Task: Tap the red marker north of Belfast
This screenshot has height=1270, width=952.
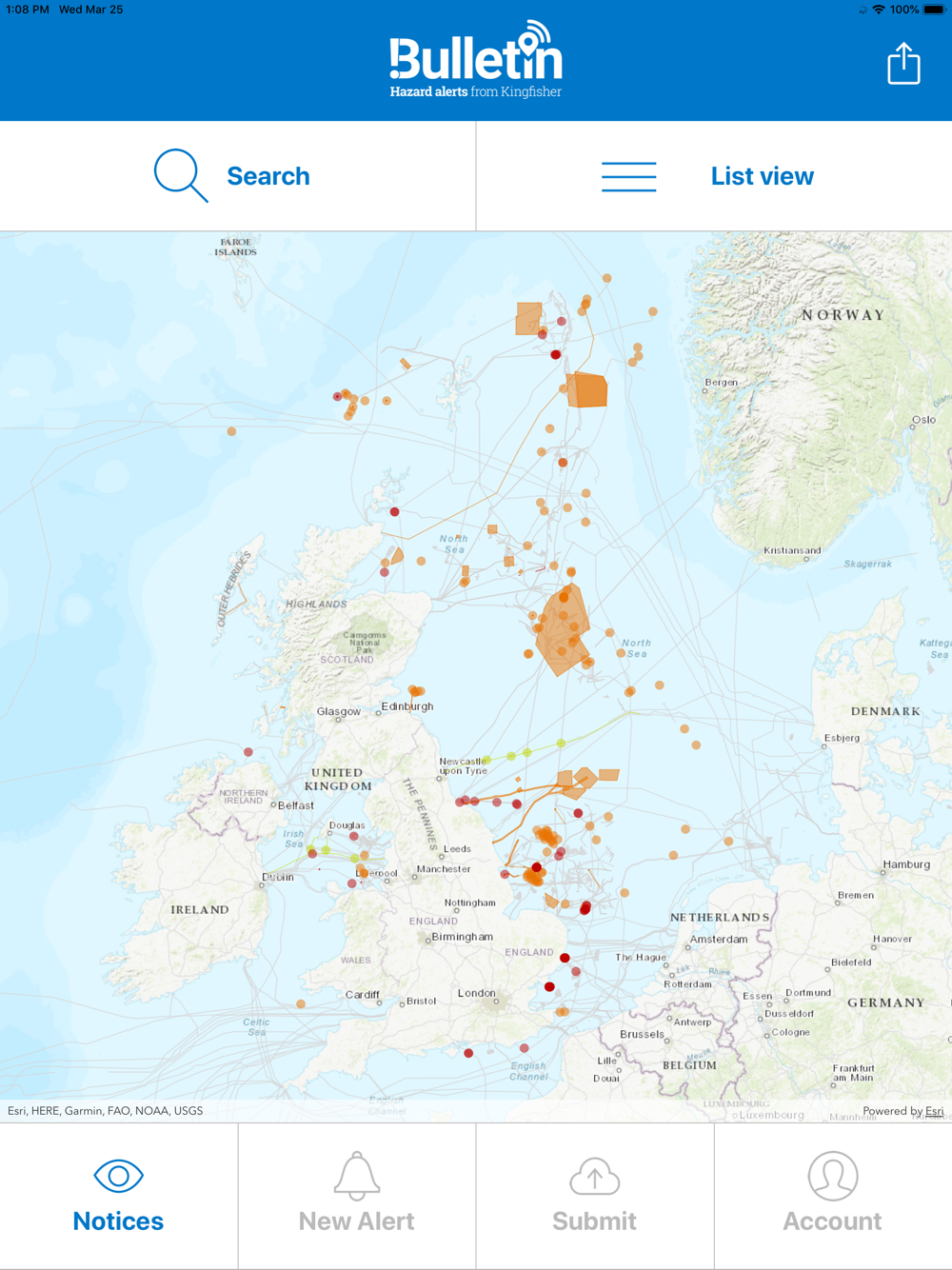Action: [248, 752]
